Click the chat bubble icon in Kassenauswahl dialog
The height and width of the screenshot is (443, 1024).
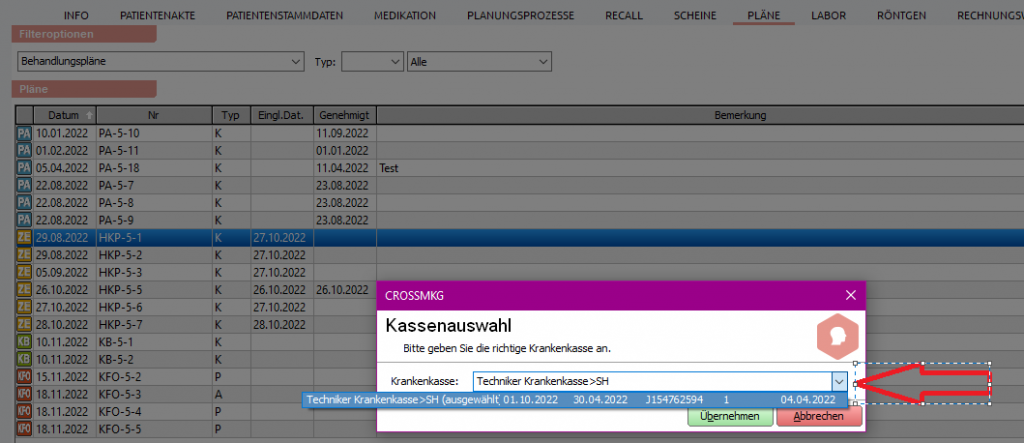(835, 336)
